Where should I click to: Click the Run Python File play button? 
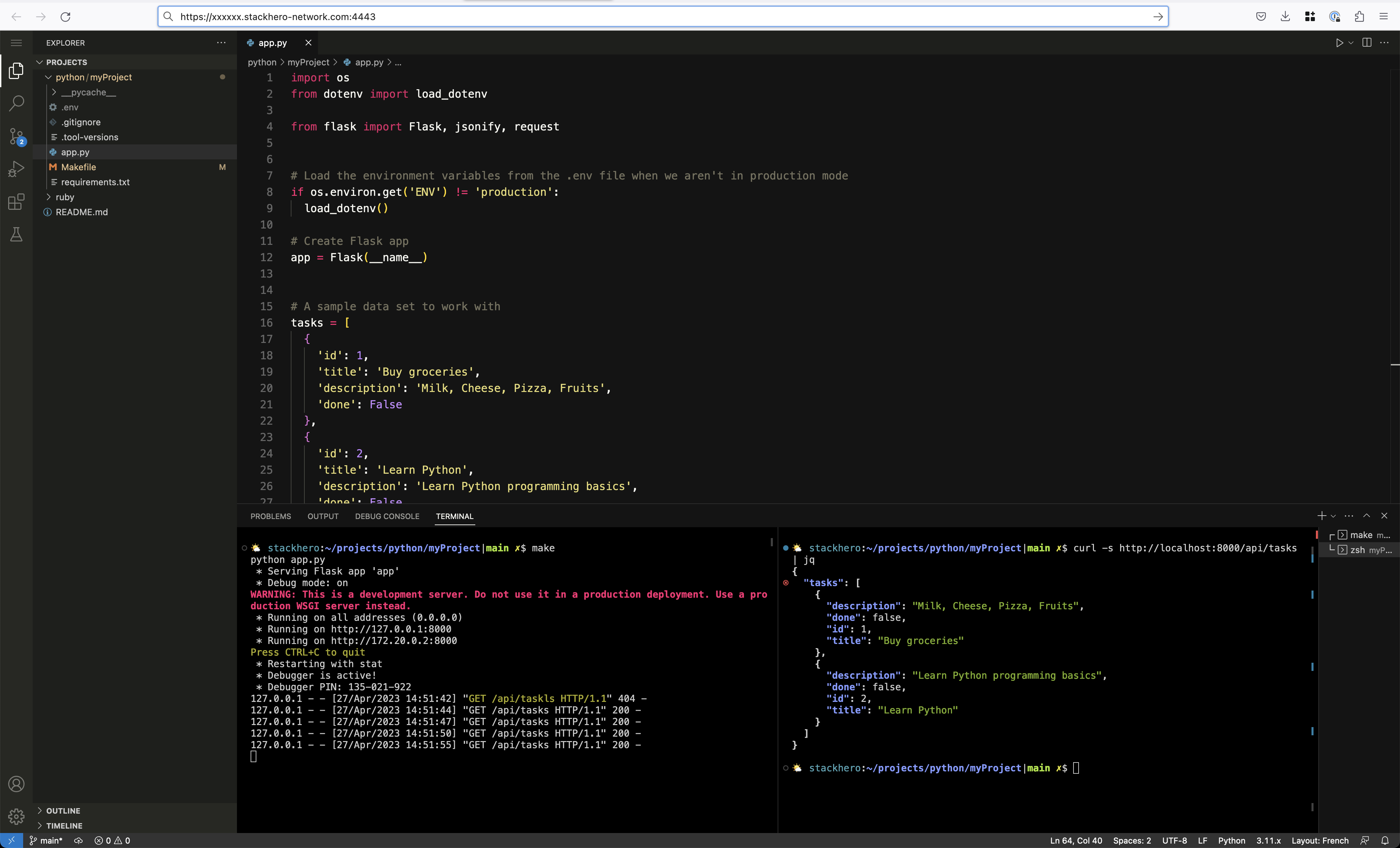[x=1339, y=43]
